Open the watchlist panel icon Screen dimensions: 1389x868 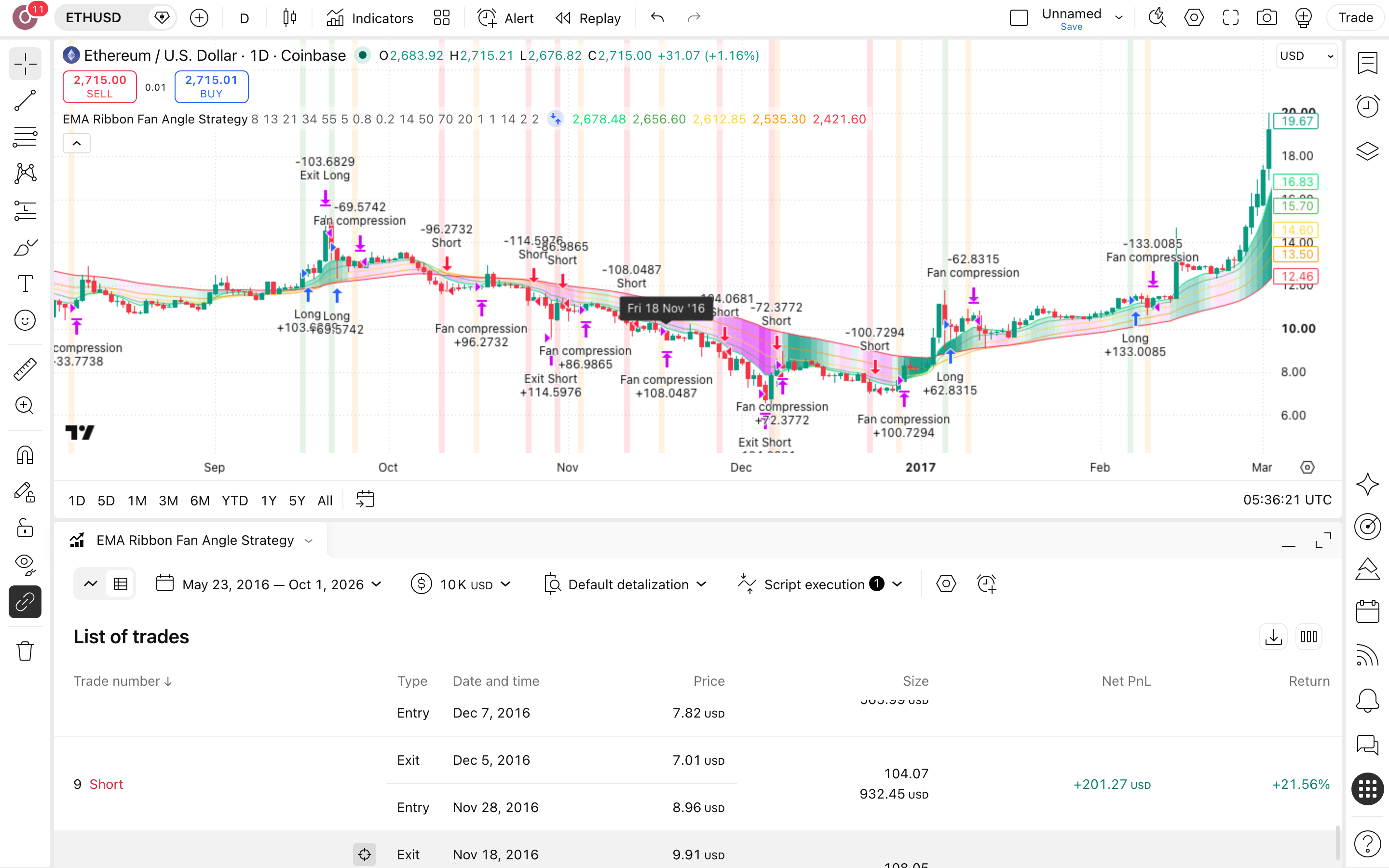1368,63
